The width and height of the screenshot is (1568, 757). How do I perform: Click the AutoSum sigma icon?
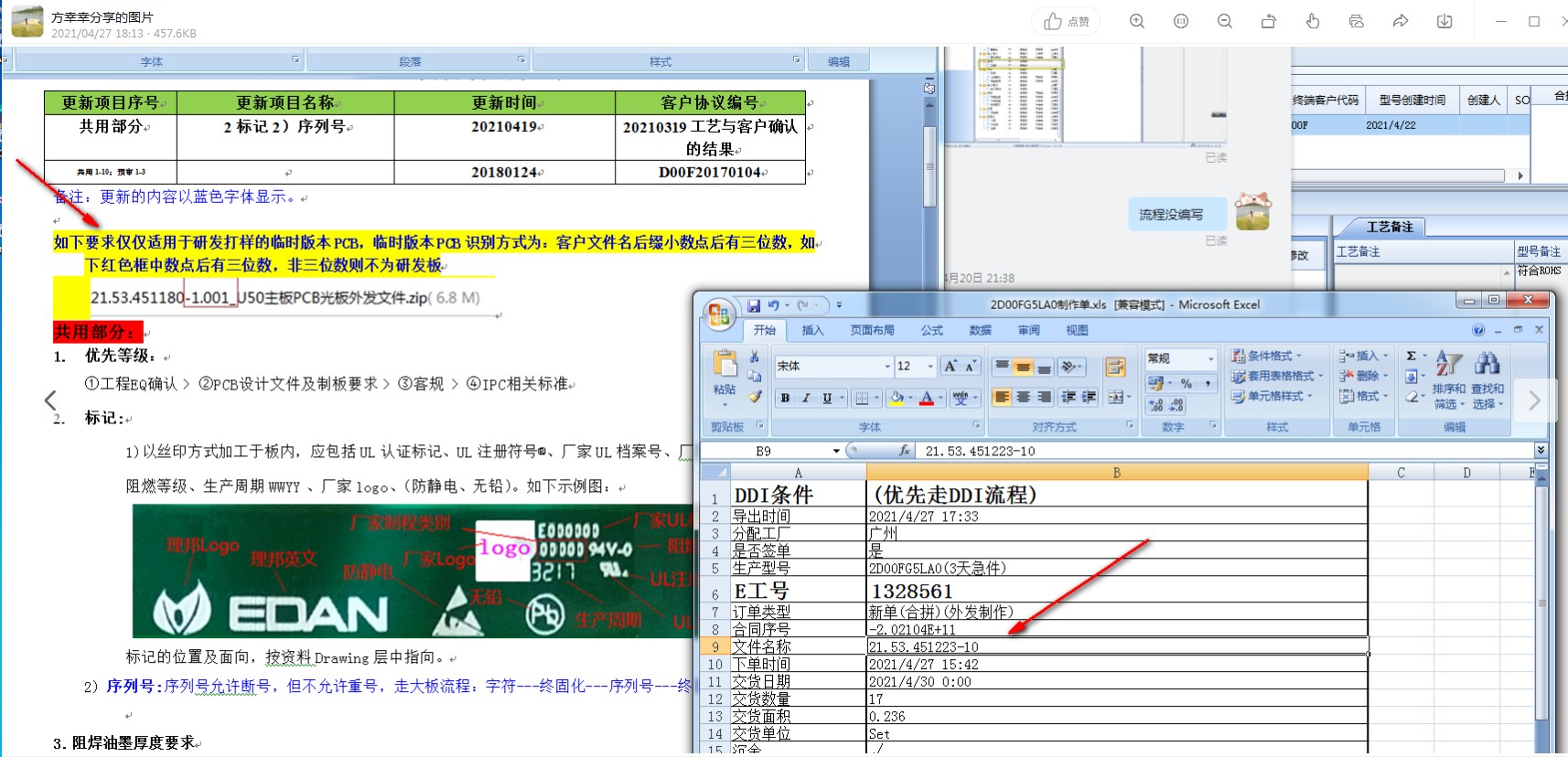click(1412, 356)
